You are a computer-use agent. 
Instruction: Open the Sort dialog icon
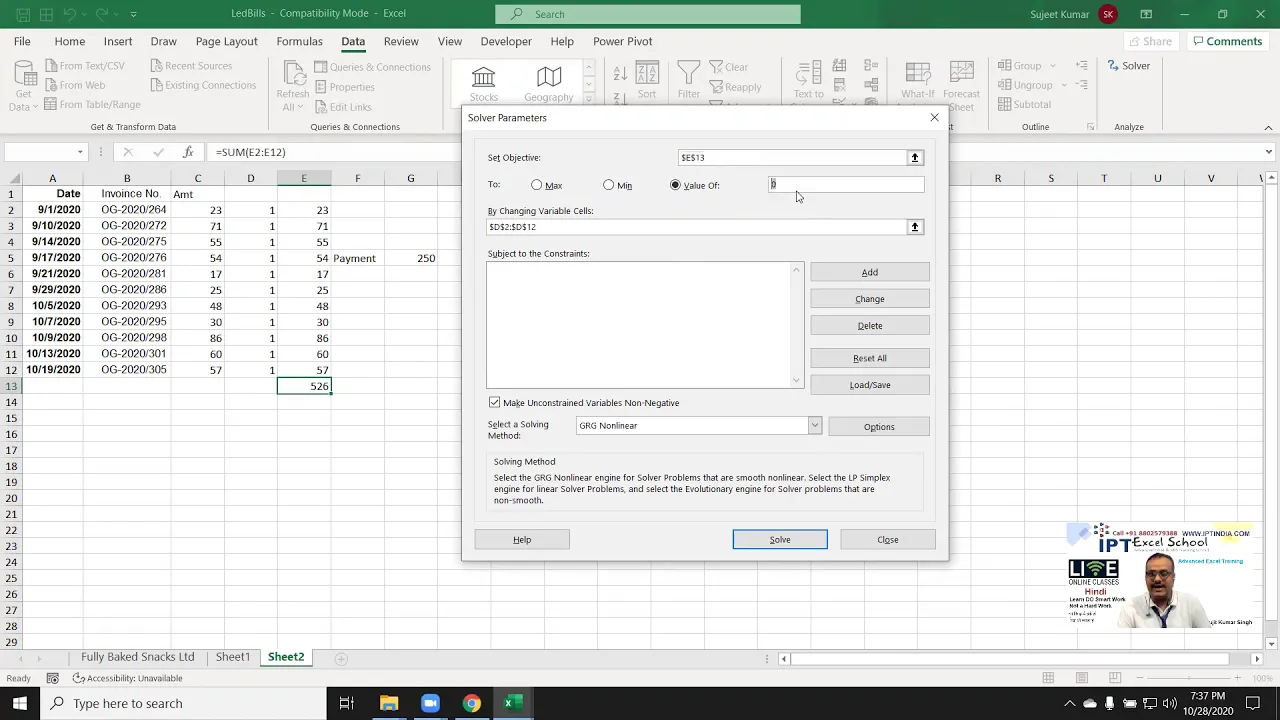pos(647,80)
